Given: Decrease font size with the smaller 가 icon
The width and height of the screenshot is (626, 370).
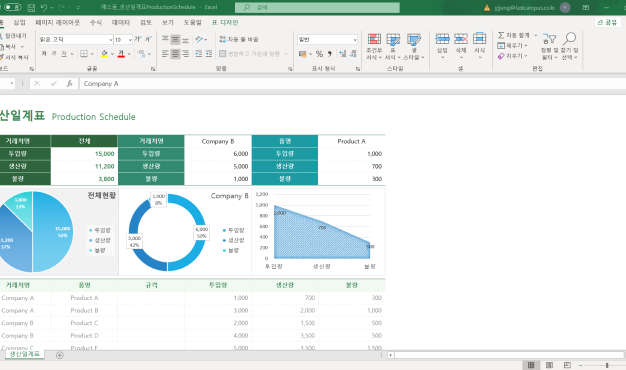Looking at the screenshot, I should tap(148, 39).
